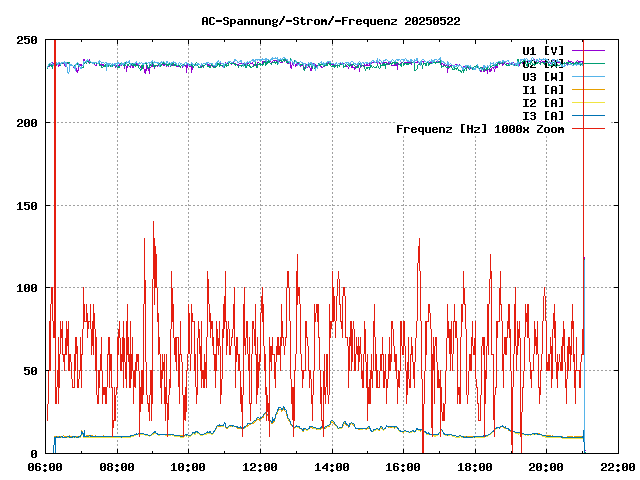640x480 pixels.
Task: Click the dark blue I3 [A] legend line
Action: pyautogui.click(x=588, y=115)
